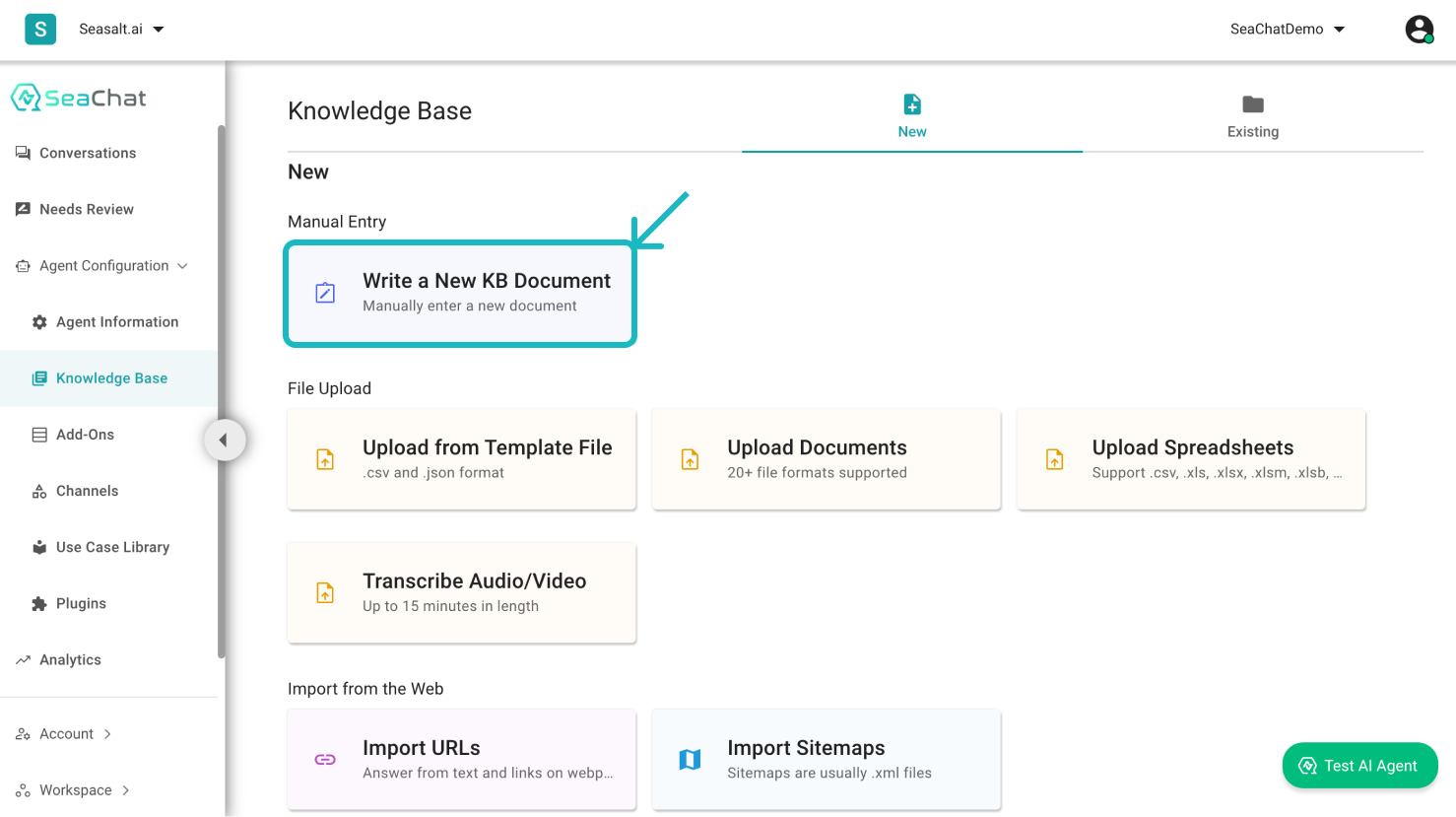
Task: Click the Existing folder icon
Action: pos(1253,104)
